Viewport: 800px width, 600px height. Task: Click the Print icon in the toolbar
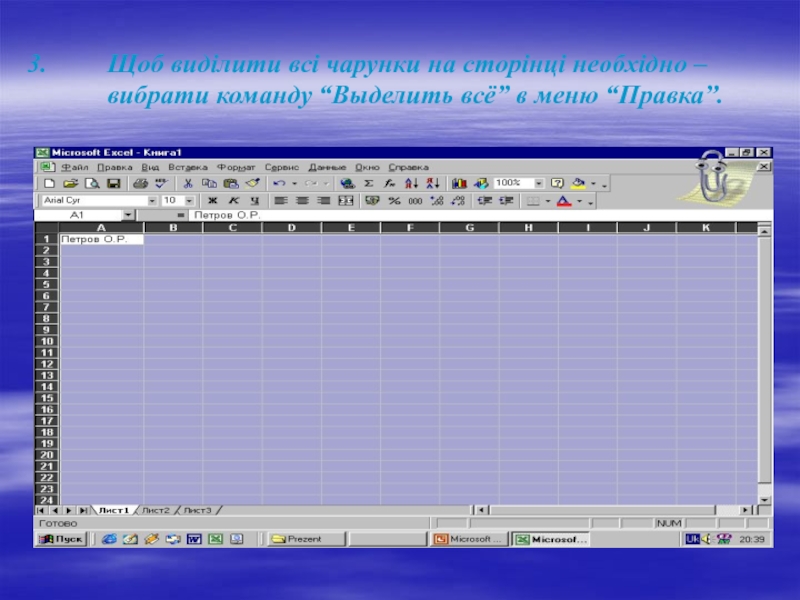tap(139, 184)
